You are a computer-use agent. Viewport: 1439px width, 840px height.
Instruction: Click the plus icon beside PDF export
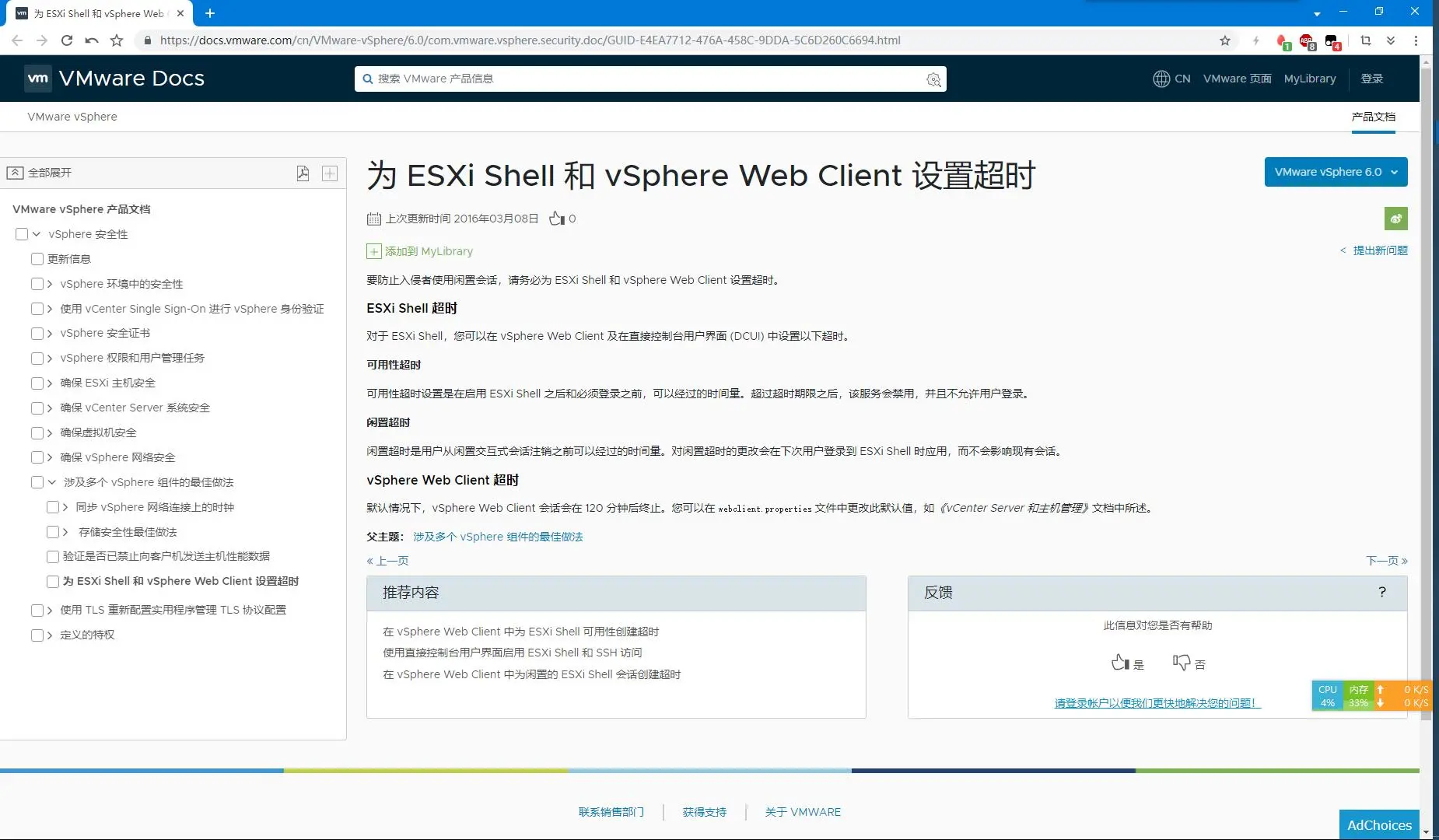point(330,173)
